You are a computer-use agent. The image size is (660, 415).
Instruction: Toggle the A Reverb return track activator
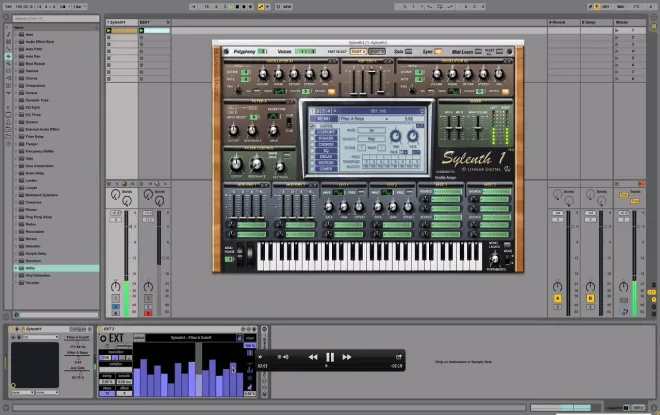tap(557, 298)
